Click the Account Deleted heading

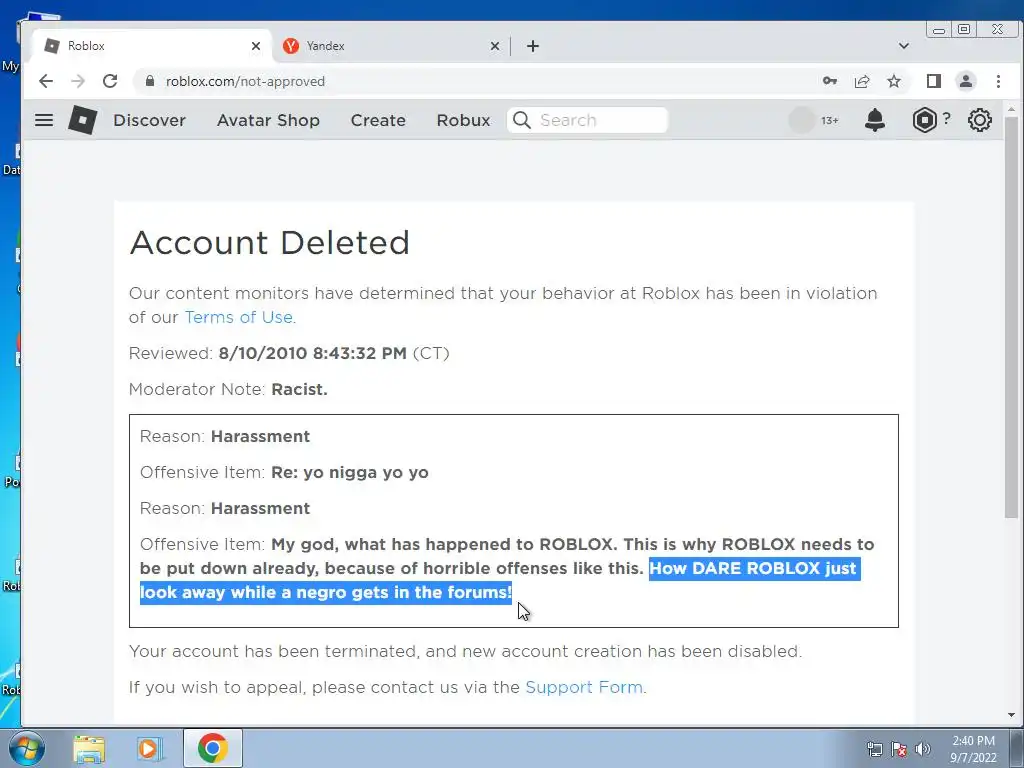[x=270, y=243]
